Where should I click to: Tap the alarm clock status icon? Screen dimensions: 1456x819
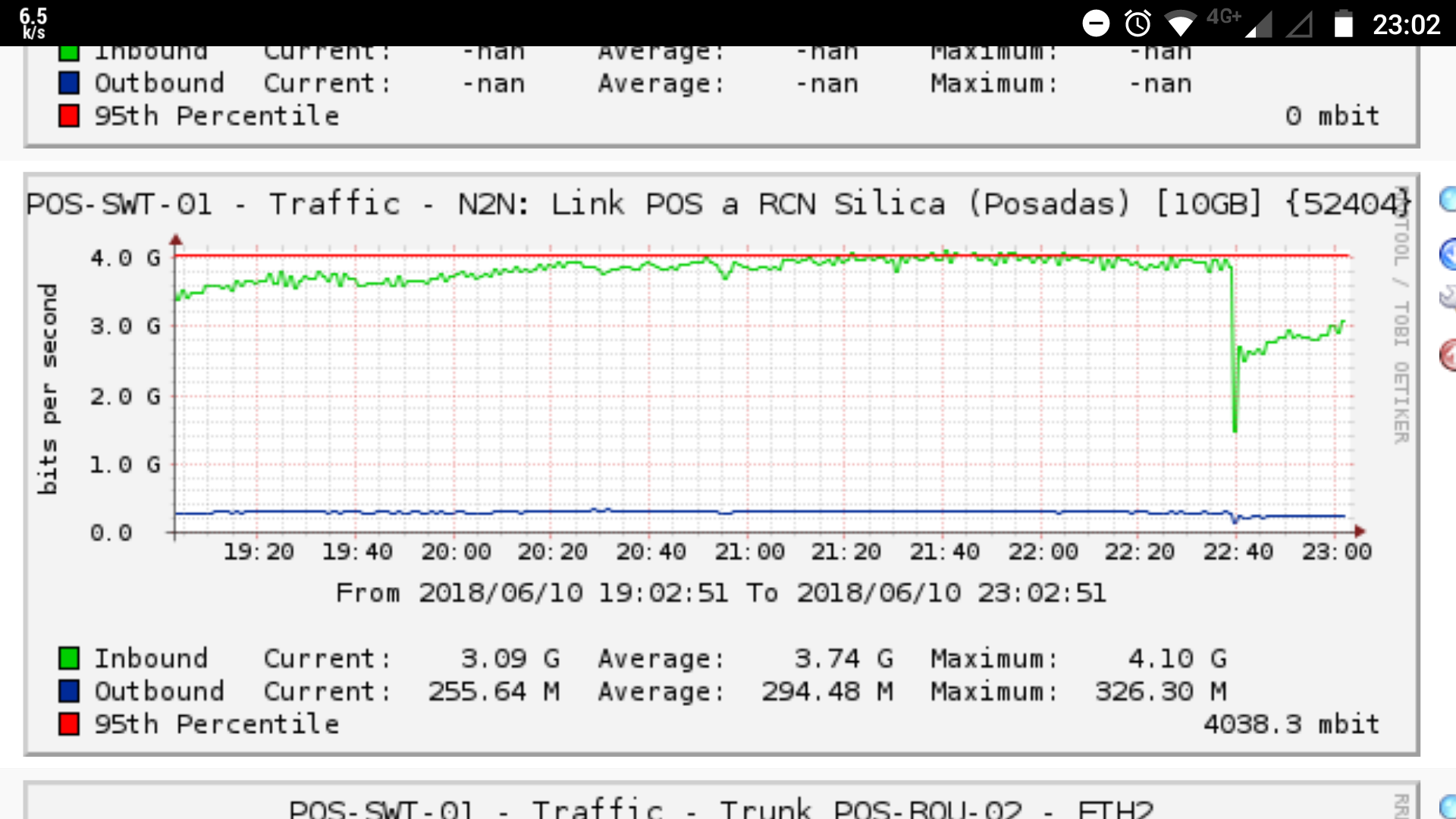1137,24
